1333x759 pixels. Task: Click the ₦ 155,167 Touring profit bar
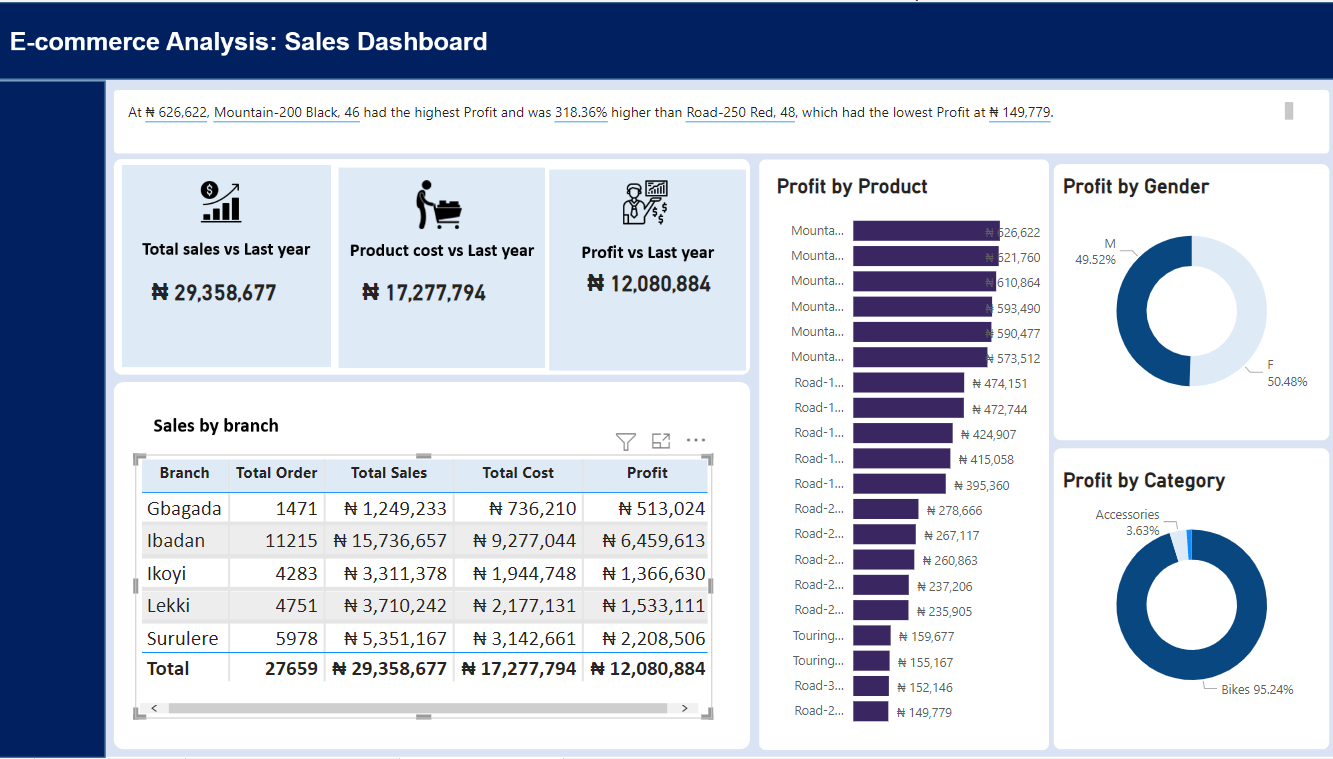(871, 661)
